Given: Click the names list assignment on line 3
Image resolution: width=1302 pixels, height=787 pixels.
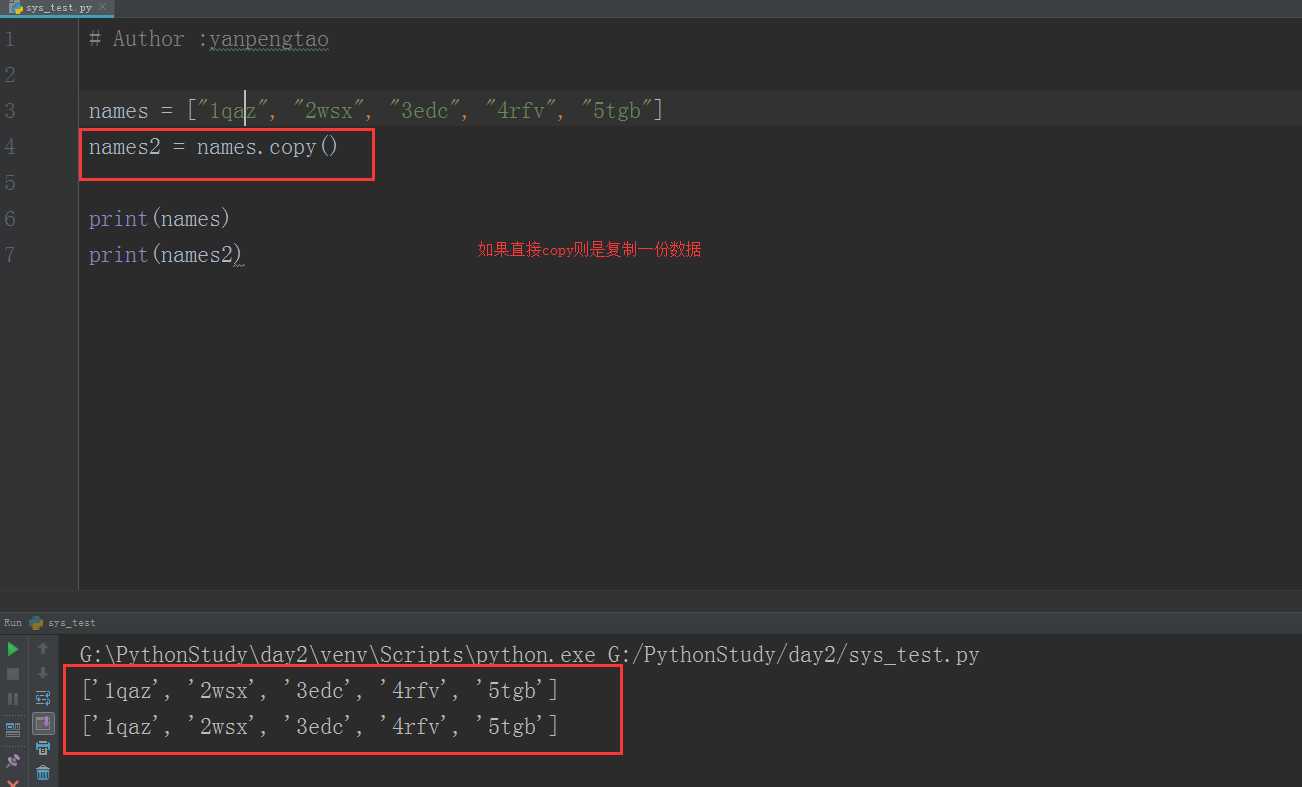Looking at the screenshot, I should pyautogui.click(x=376, y=111).
